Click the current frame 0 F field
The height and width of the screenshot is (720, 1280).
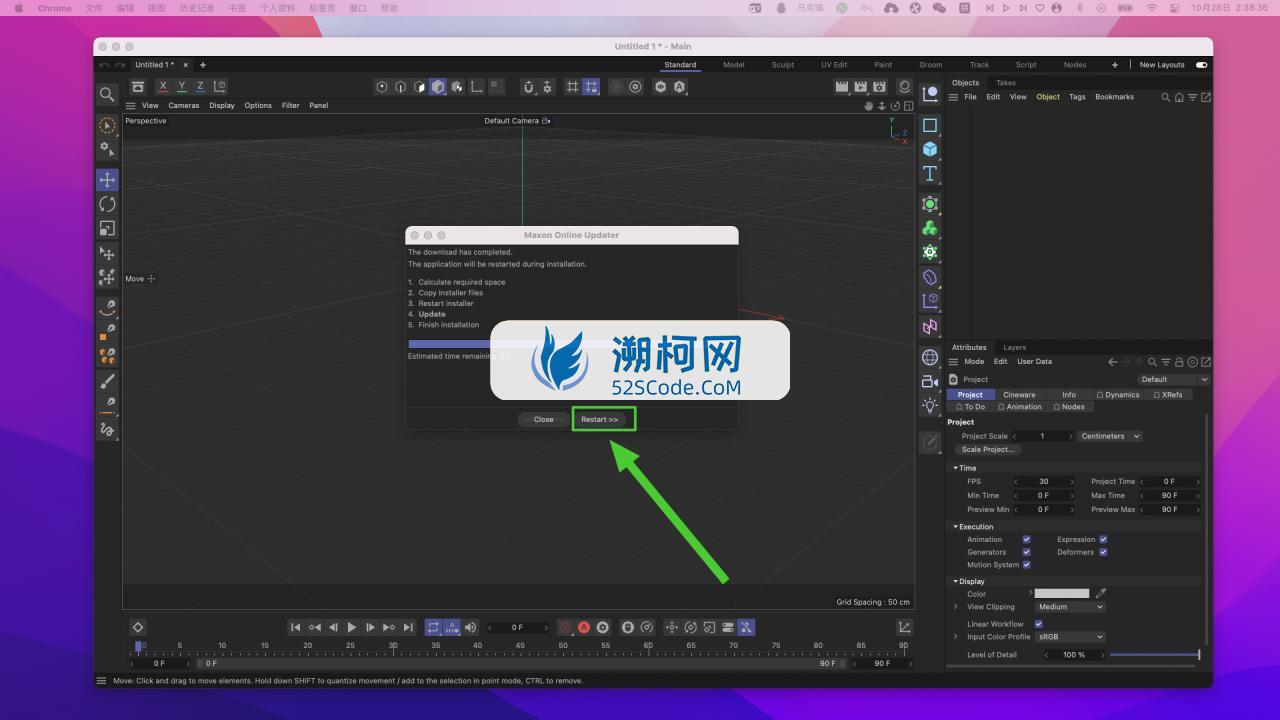click(517, 628)
